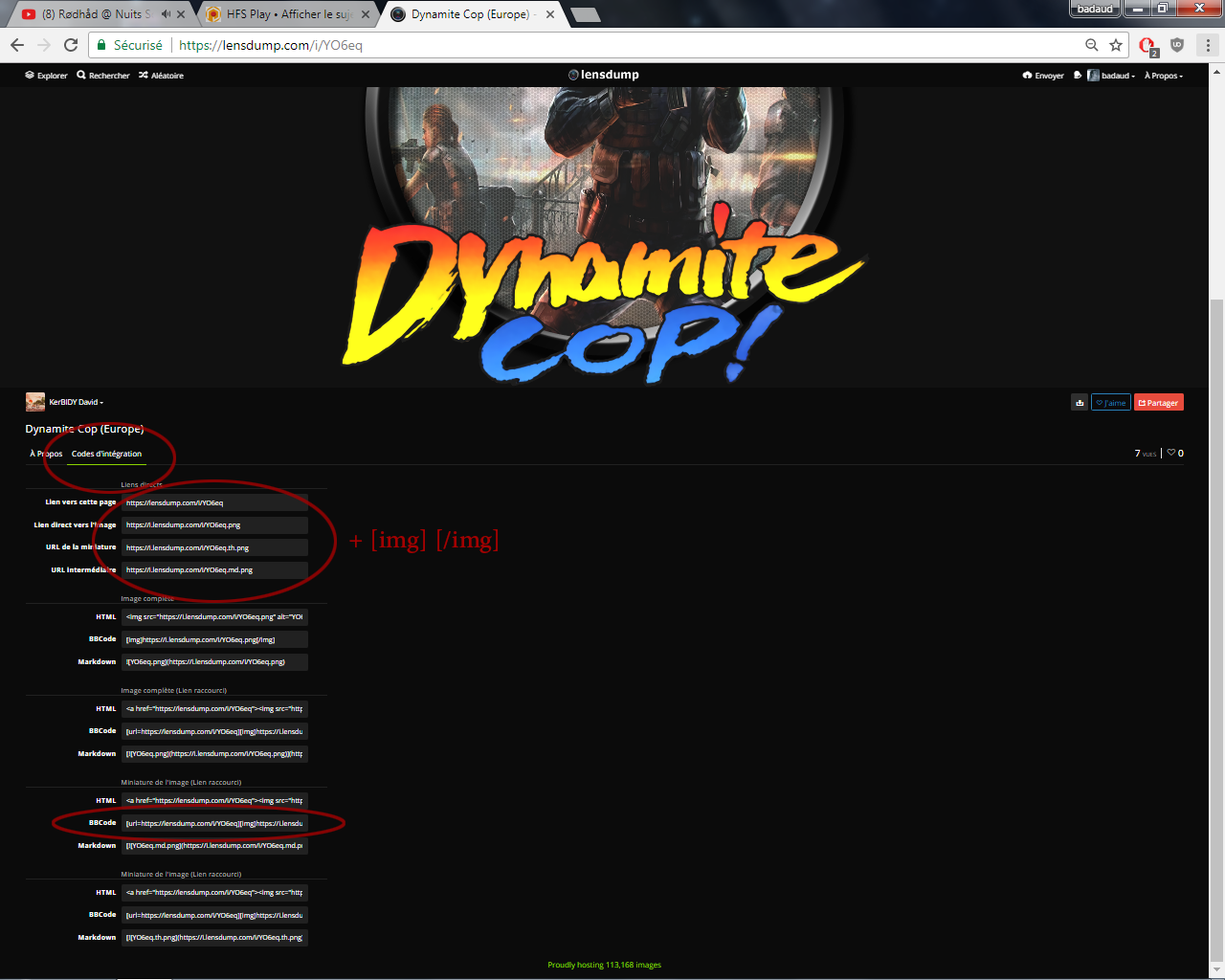
Task: Like the image with the J'aime button
Action: [x=1111, y=403]
